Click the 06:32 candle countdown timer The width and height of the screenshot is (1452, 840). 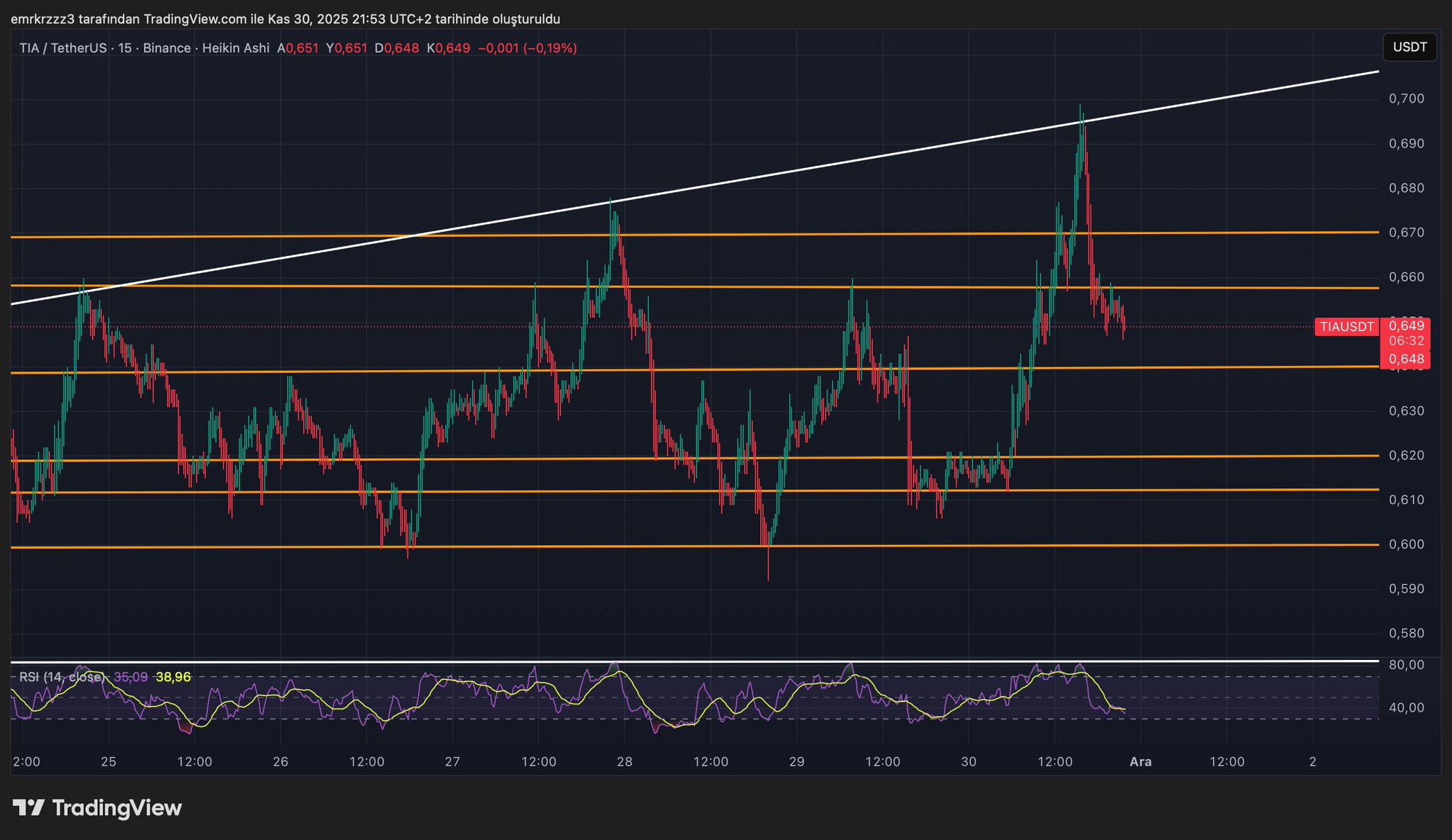tap(1407, 341)
